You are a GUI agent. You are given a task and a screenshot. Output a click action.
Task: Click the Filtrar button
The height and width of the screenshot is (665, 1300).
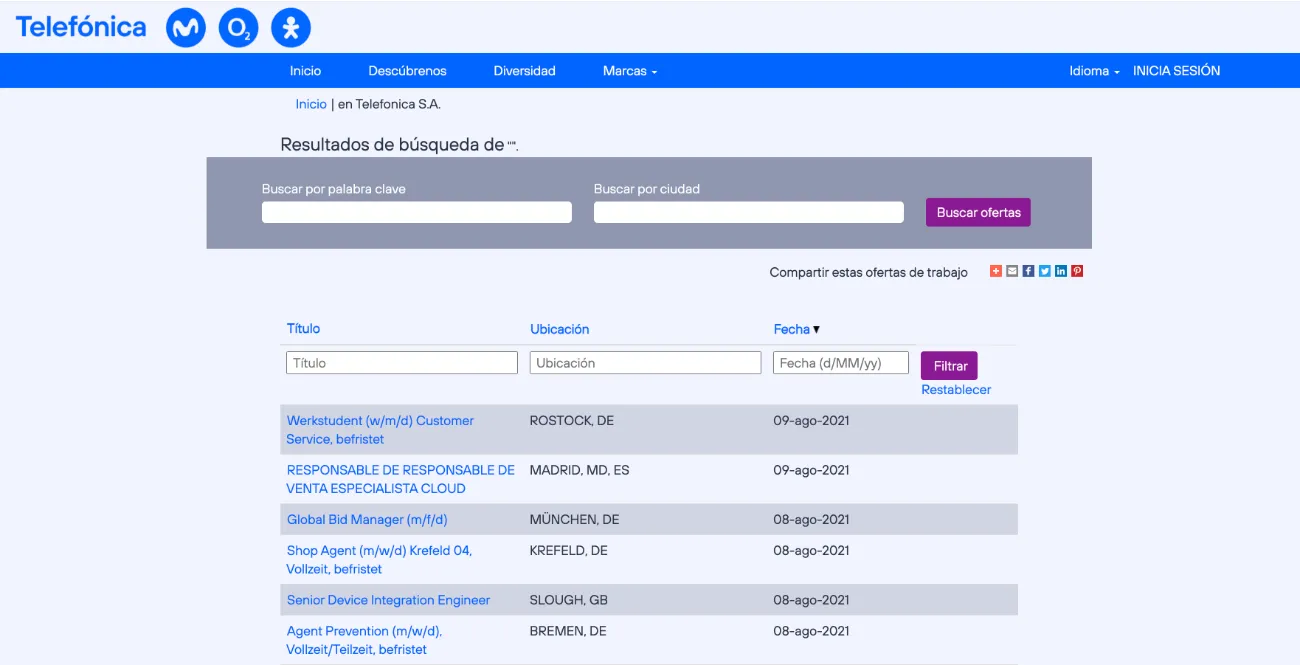tap(949, 366)
